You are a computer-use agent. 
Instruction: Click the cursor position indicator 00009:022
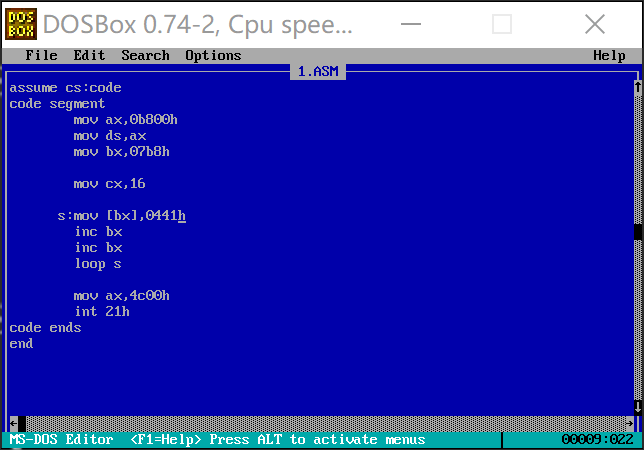click(597, 440)
